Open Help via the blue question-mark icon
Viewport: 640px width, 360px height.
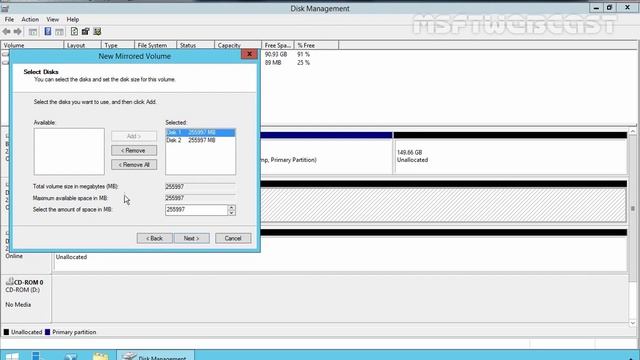pyautogui.click(x=48, y=31)
